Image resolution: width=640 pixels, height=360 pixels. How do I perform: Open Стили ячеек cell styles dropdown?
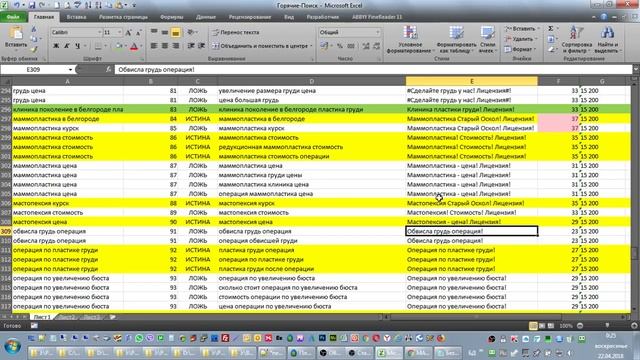487,40
